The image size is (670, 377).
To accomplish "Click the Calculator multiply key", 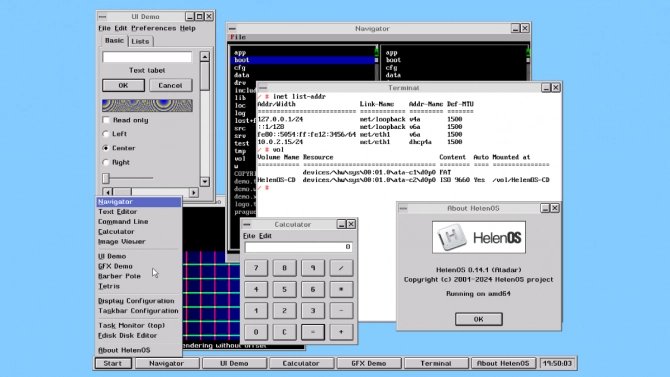I will (341, 289).
